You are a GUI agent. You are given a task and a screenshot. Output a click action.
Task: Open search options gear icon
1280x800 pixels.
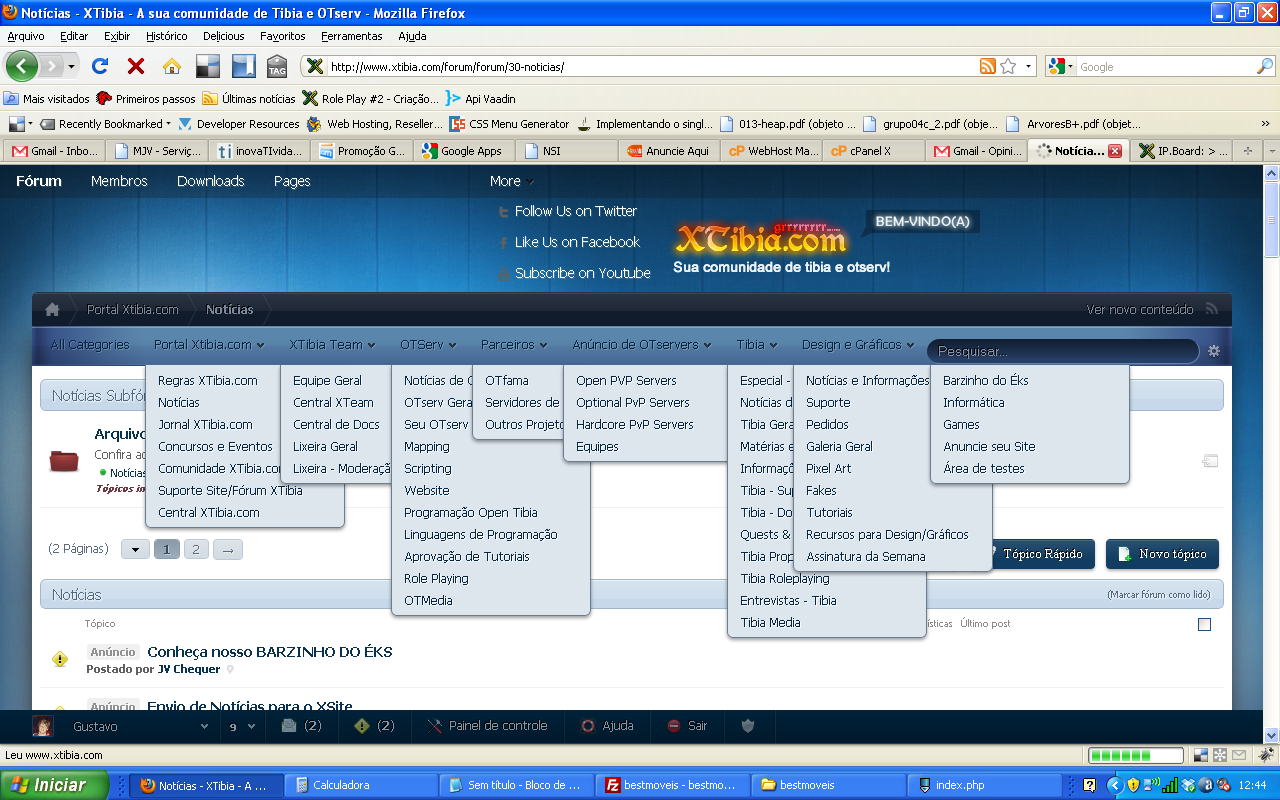pos(1214,351)
